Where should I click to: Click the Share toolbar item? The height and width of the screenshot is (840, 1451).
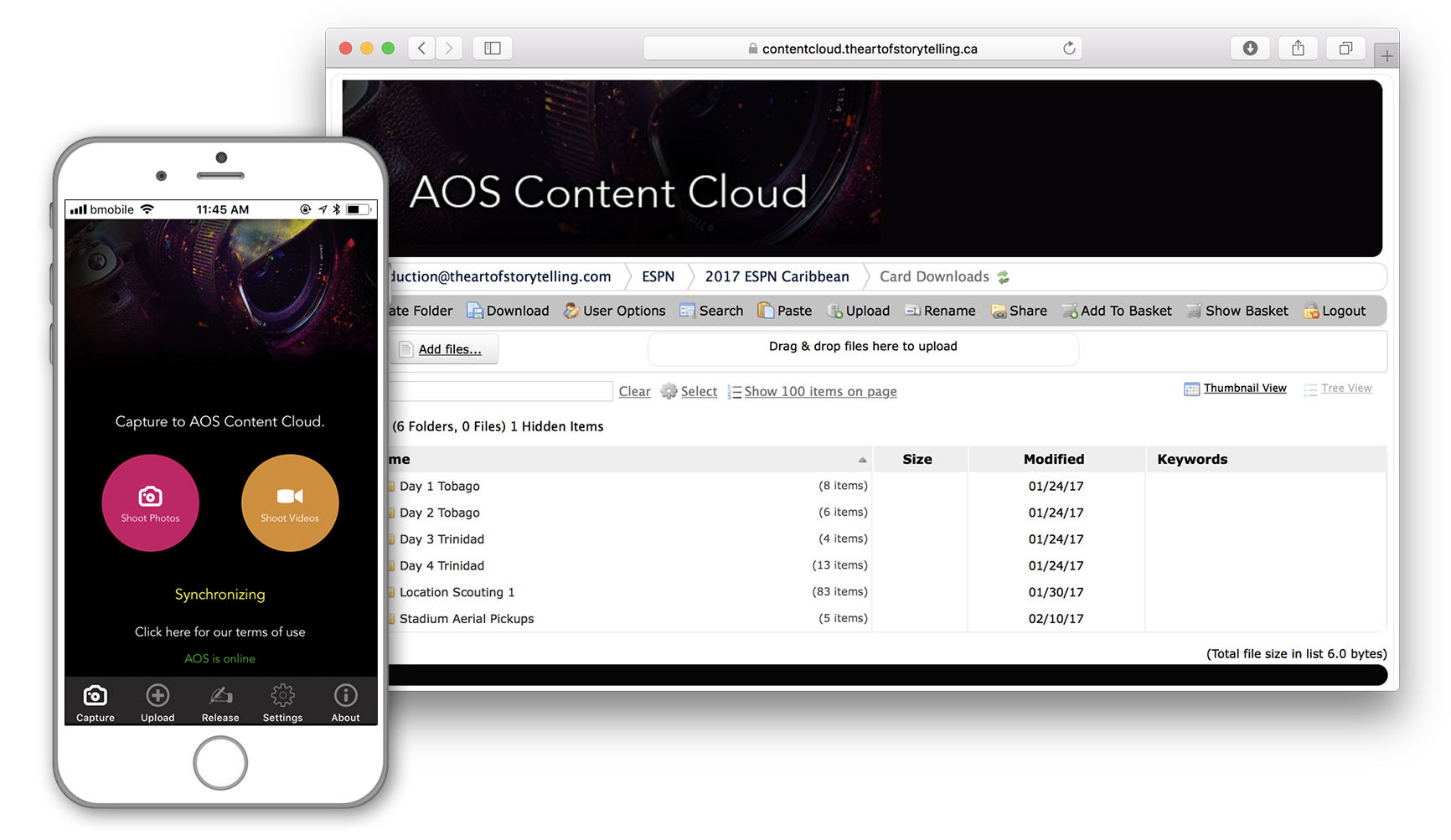[x=1019, y=311]
